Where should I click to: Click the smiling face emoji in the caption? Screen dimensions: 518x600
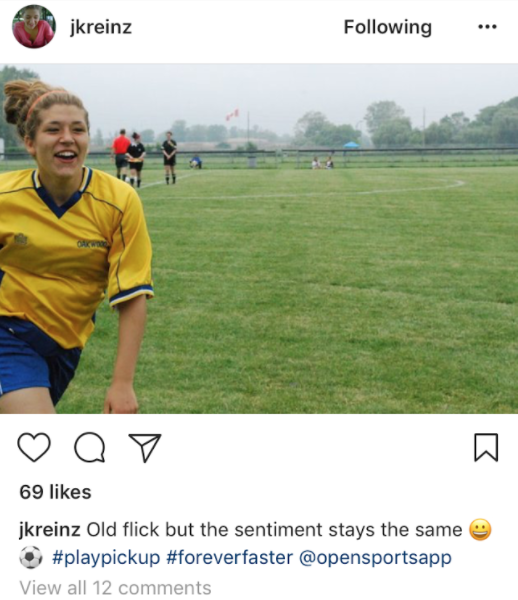tap(480, 530)
